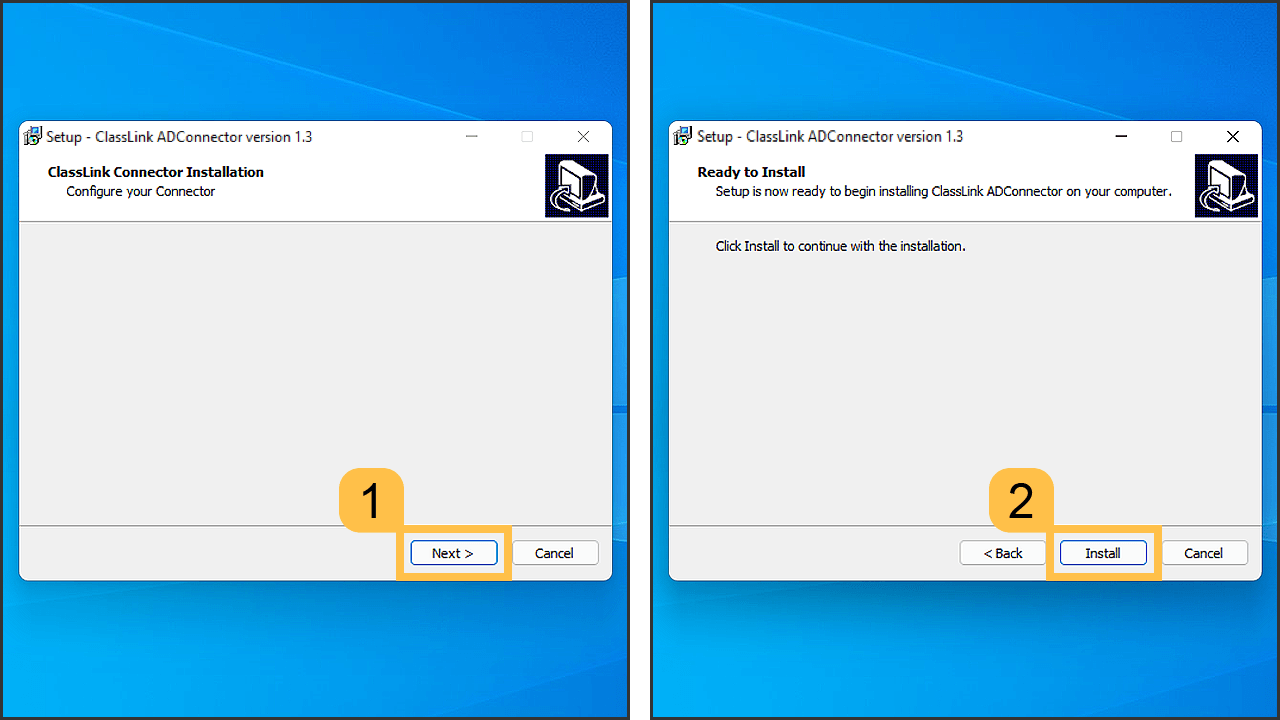Cancel the Ready to Install dialog
The width and height of the screenshot is (1280, 720).
point(1204,553)
